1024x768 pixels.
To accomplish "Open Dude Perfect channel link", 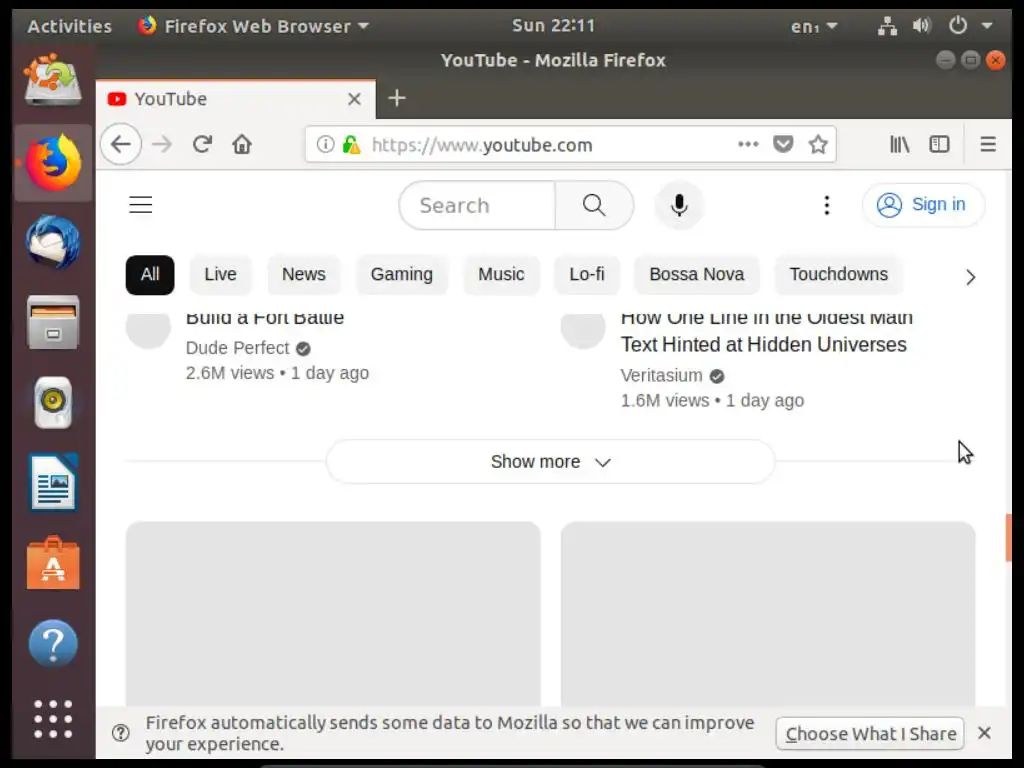I will [237, 348].
